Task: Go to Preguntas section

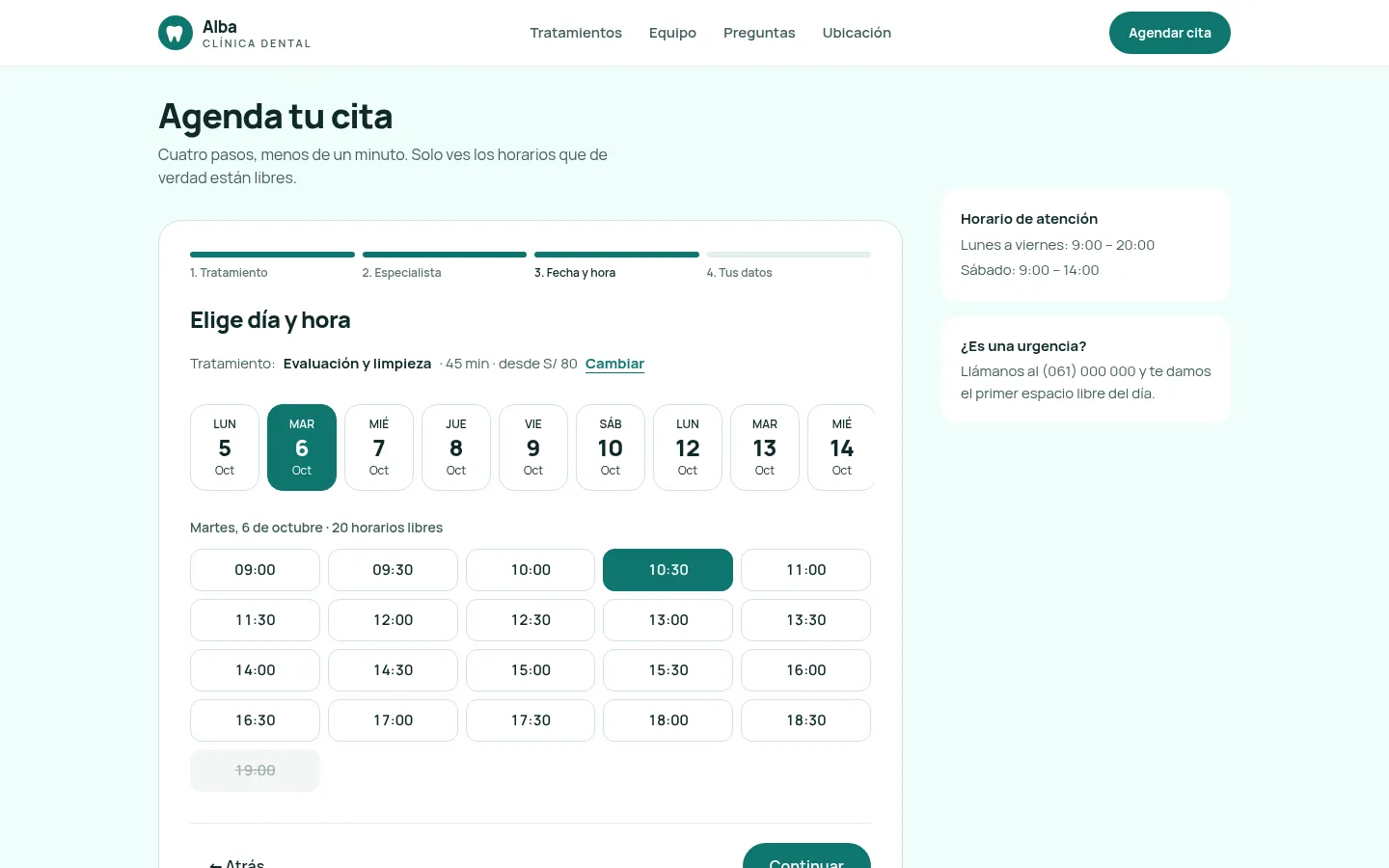Action: tap(759, 33)
